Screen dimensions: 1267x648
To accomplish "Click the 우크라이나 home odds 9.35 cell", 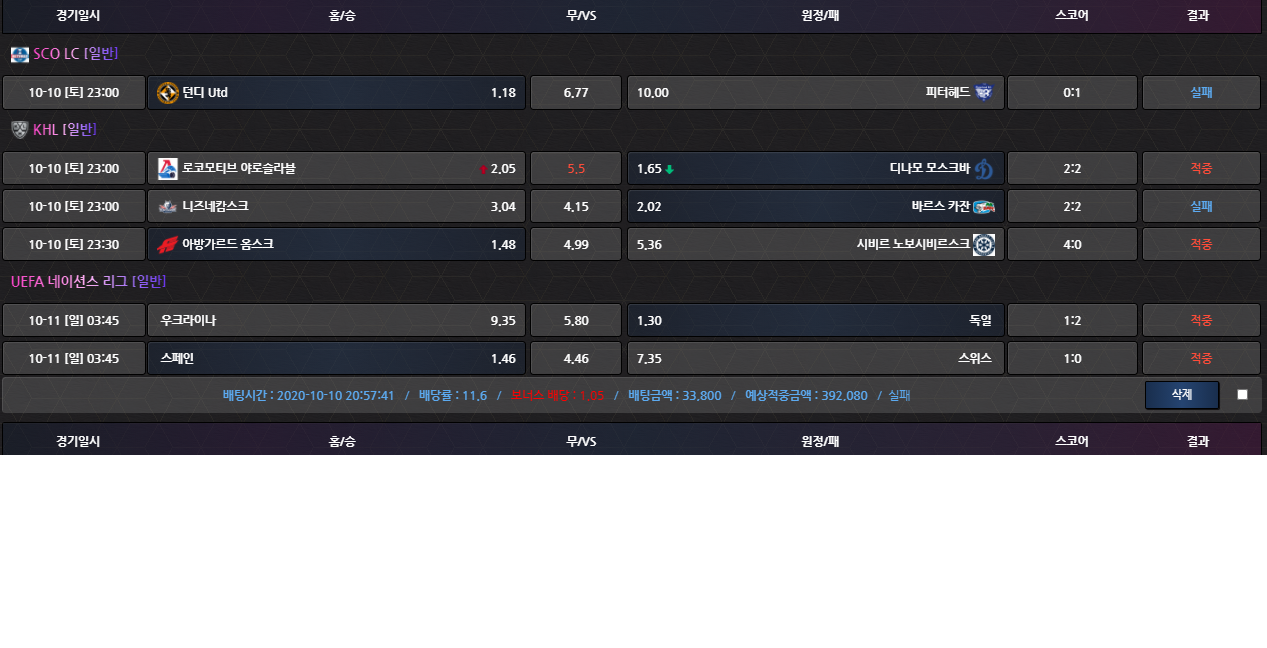I will point(336,321).
